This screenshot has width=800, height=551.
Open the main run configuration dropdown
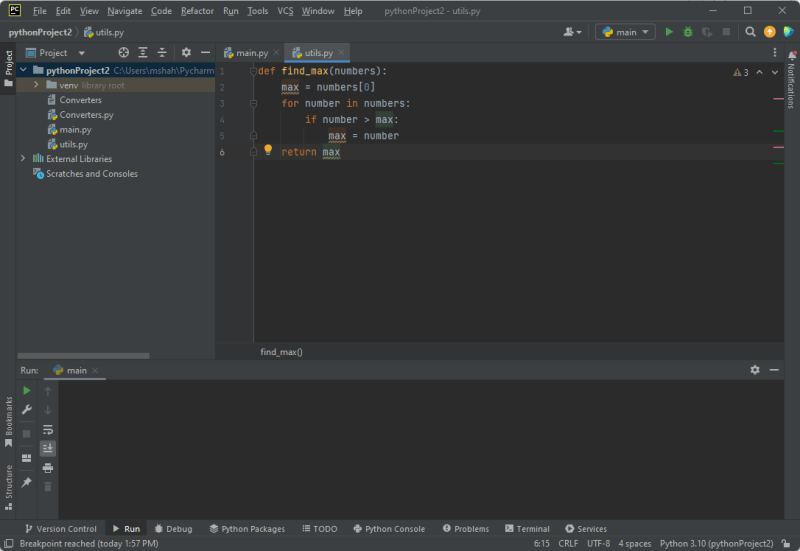point(625,32)
